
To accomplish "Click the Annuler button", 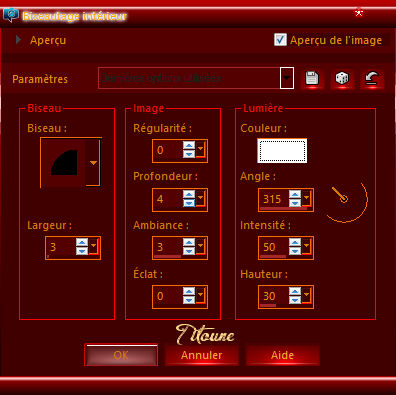I will click(202, 355).
